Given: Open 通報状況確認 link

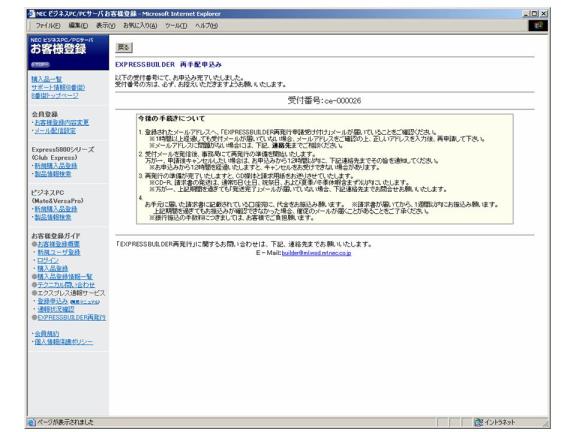Looking at the screenshot, I should (x=56, y=309).
